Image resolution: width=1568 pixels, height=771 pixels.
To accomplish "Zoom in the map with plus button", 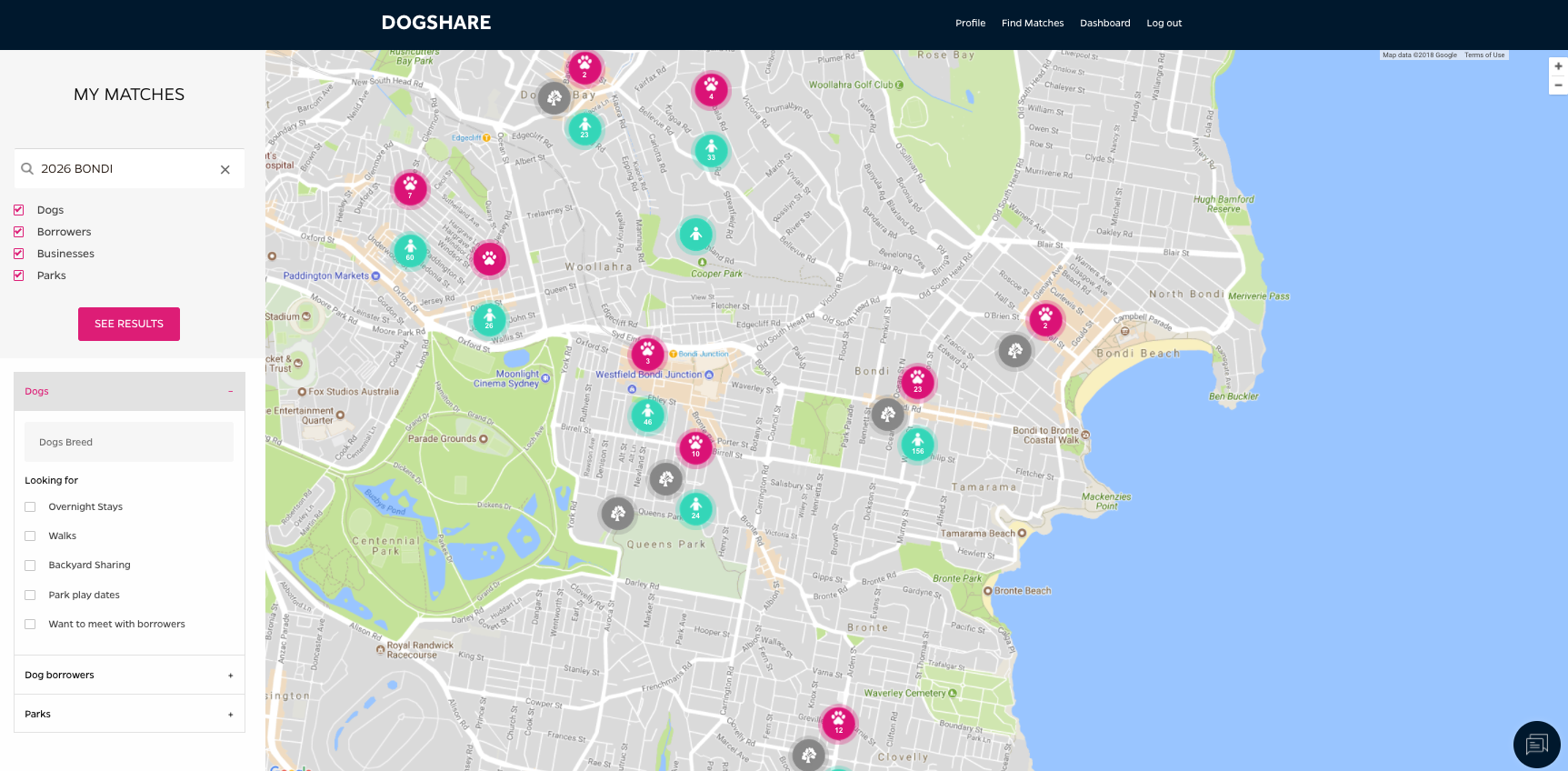I will 1558,66.
